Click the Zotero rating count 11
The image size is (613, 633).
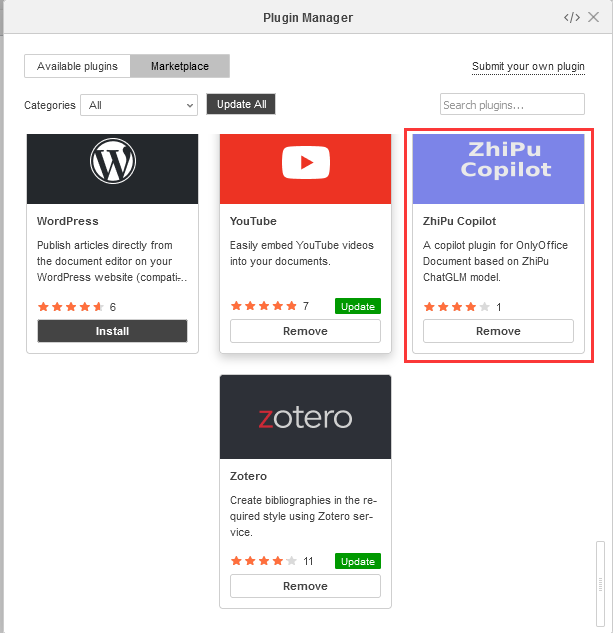coord(308,561)
